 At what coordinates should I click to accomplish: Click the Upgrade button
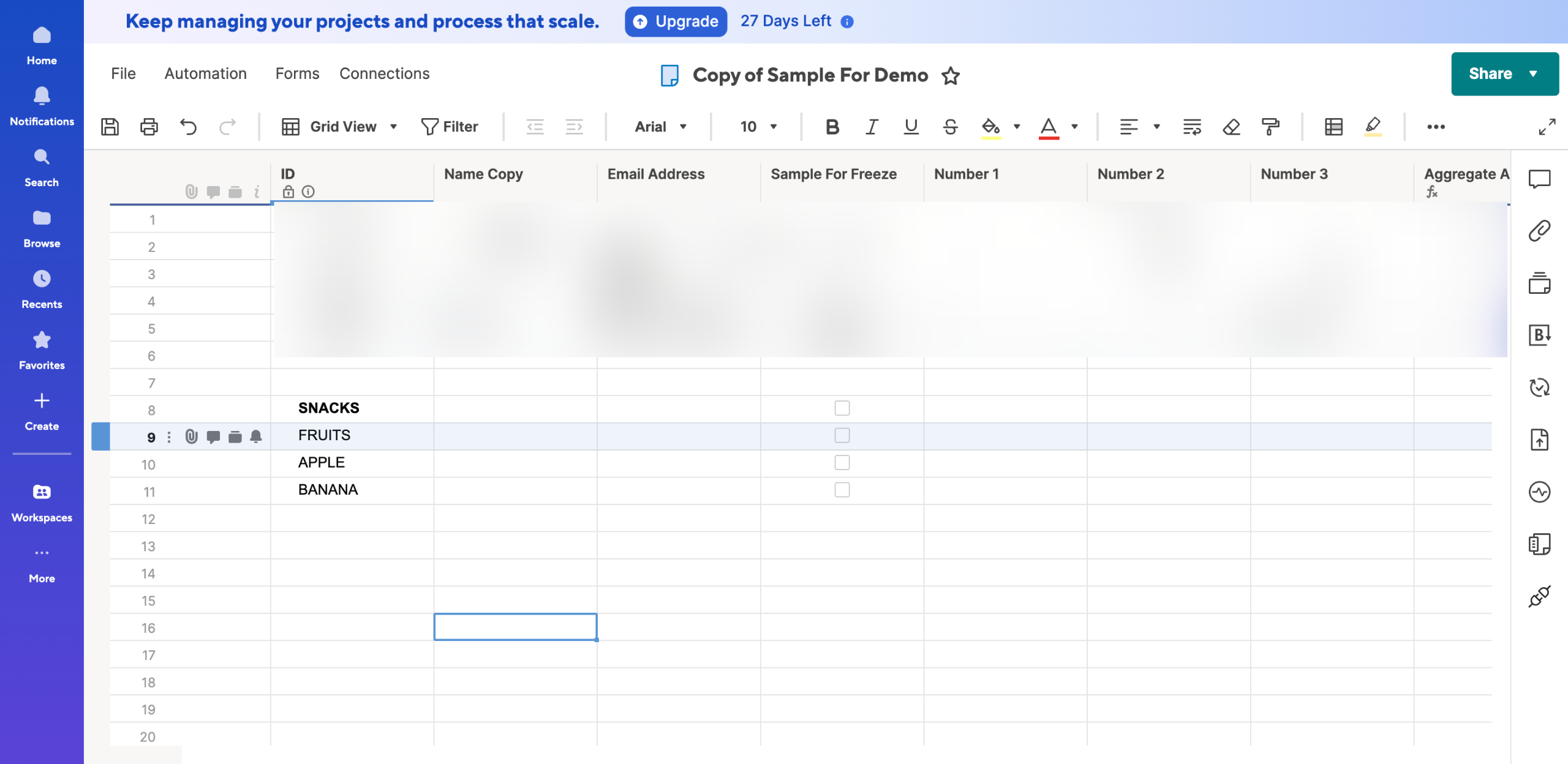(x=676, y=21)
